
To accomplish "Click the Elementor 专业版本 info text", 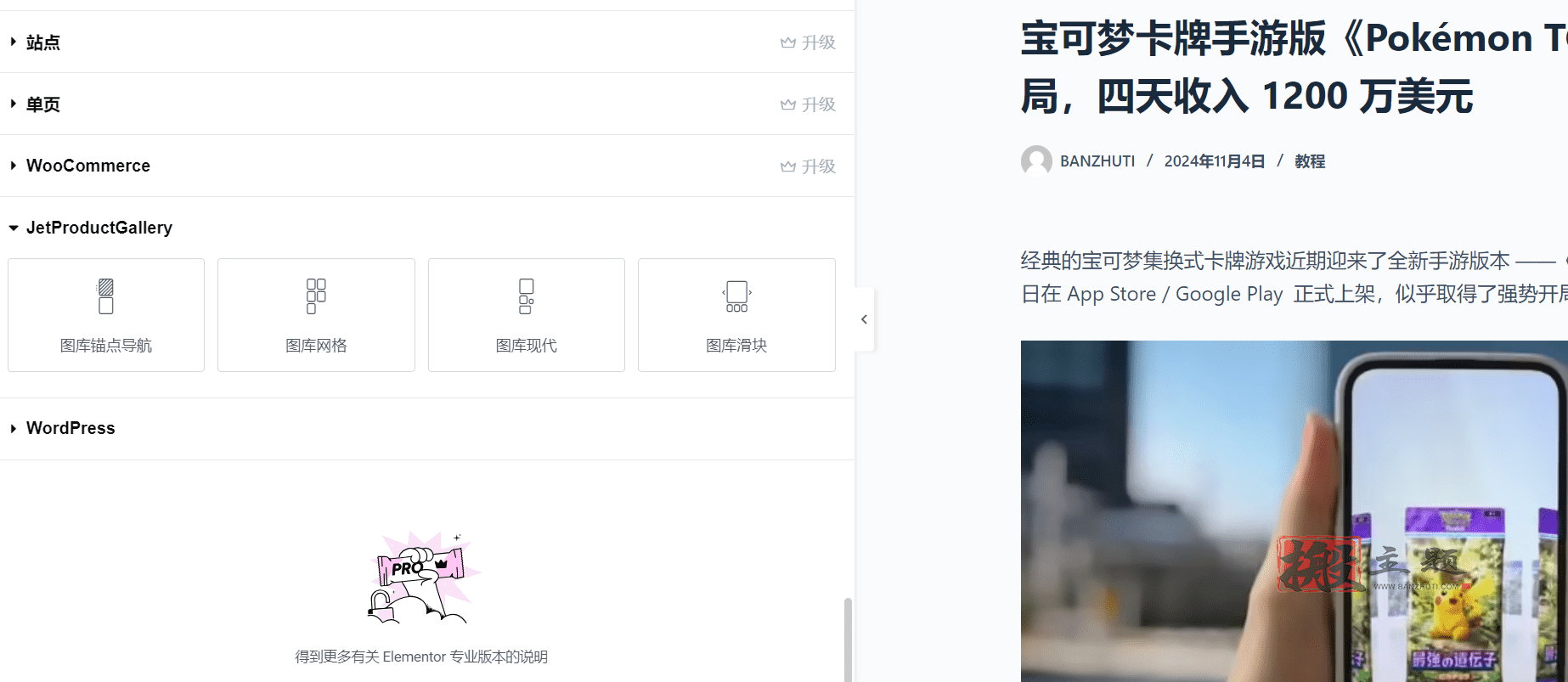I will click(x=421, y=657).
